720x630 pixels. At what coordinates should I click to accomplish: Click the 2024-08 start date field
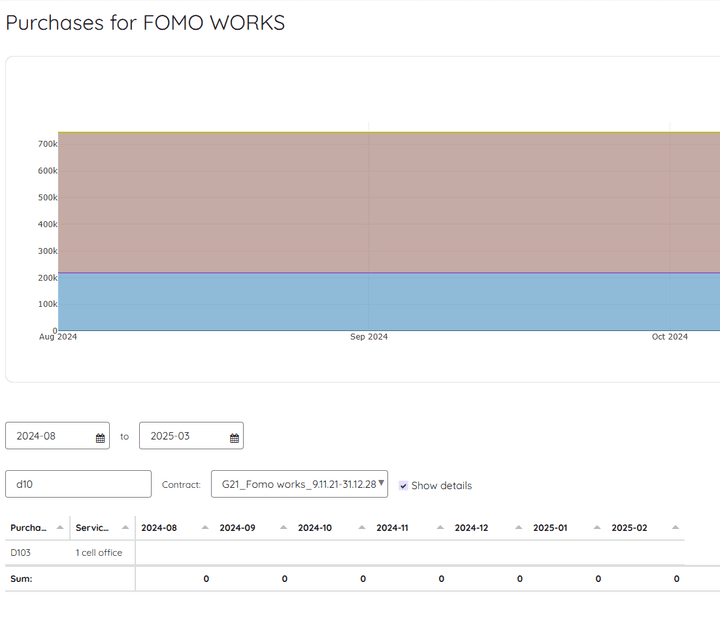[50, 436]
